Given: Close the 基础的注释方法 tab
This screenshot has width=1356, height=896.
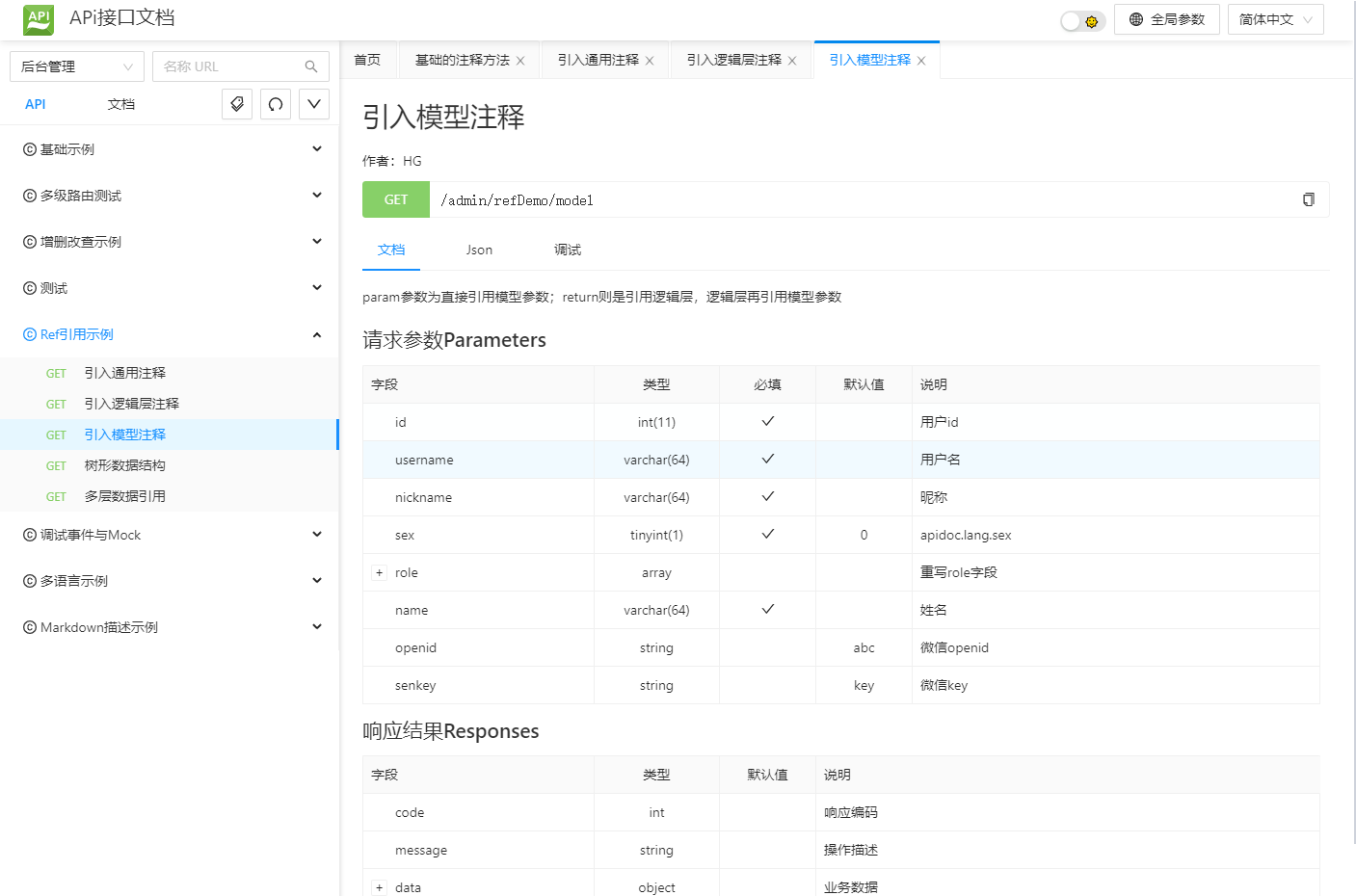Looking at the screenshot, I should (520, 61).
